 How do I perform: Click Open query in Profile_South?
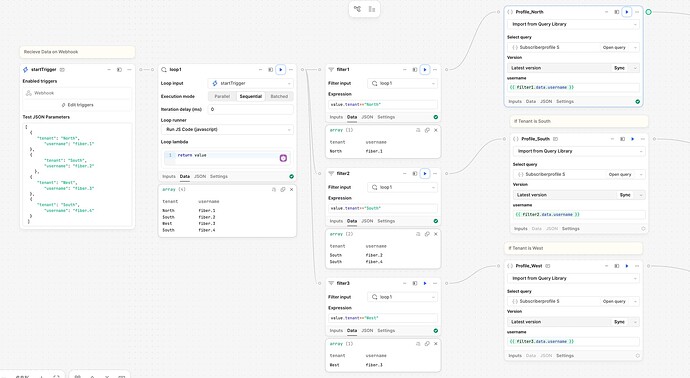(620, 175)
